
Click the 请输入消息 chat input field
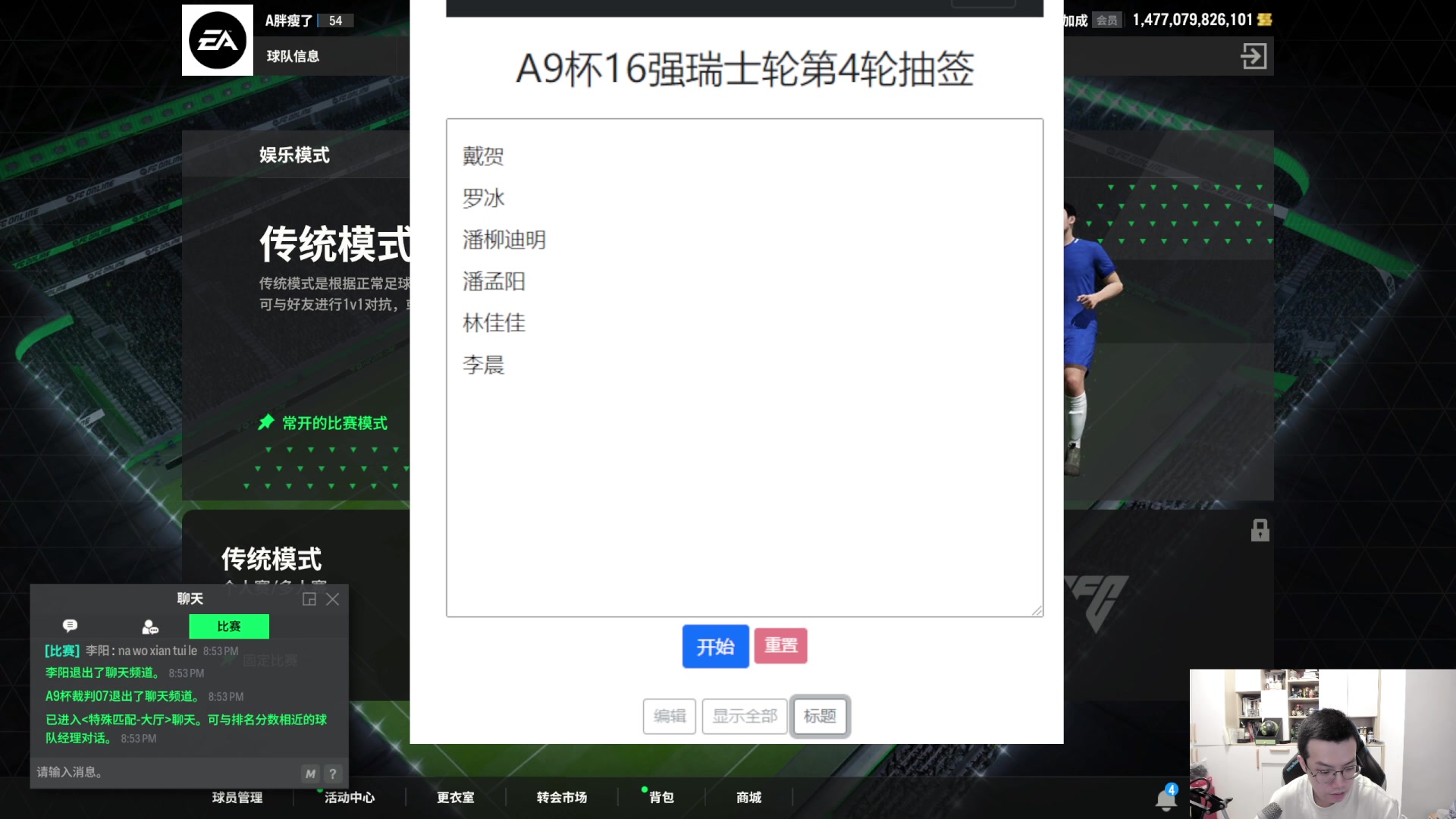152,772
